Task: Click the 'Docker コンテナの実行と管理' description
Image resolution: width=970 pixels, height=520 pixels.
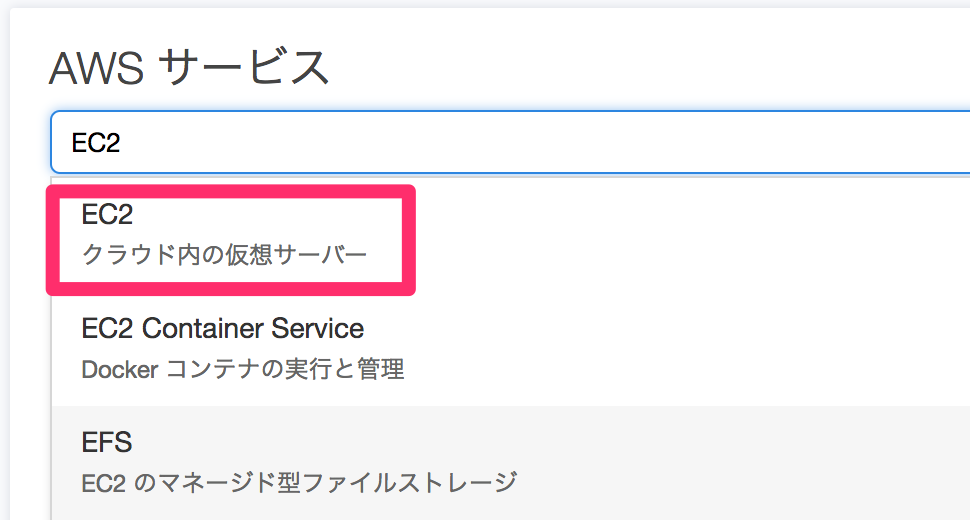Action: coord(242,369)
